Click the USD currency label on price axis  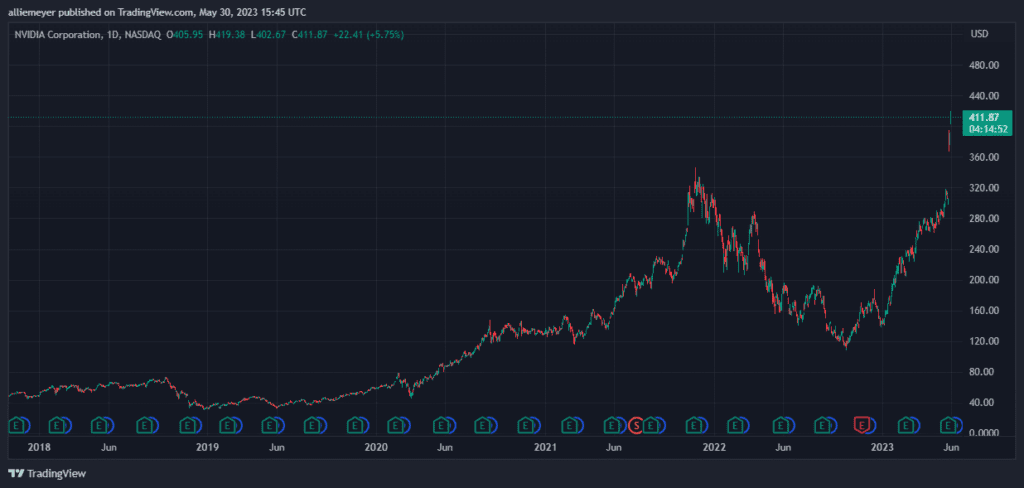click(x=978, y=34)
